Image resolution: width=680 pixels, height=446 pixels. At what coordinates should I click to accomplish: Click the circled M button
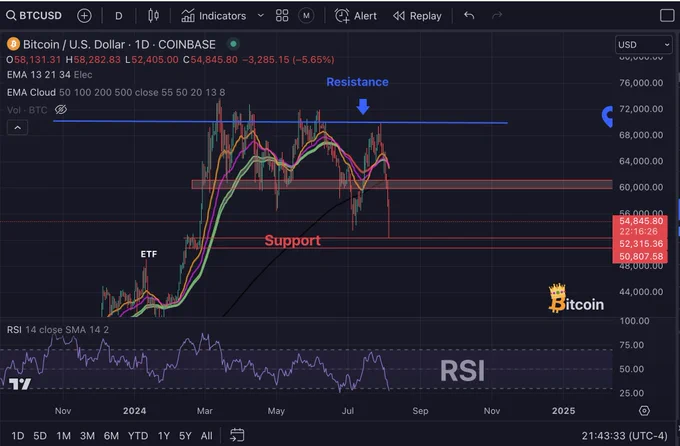pyautogui.click(x=306, y=16)
